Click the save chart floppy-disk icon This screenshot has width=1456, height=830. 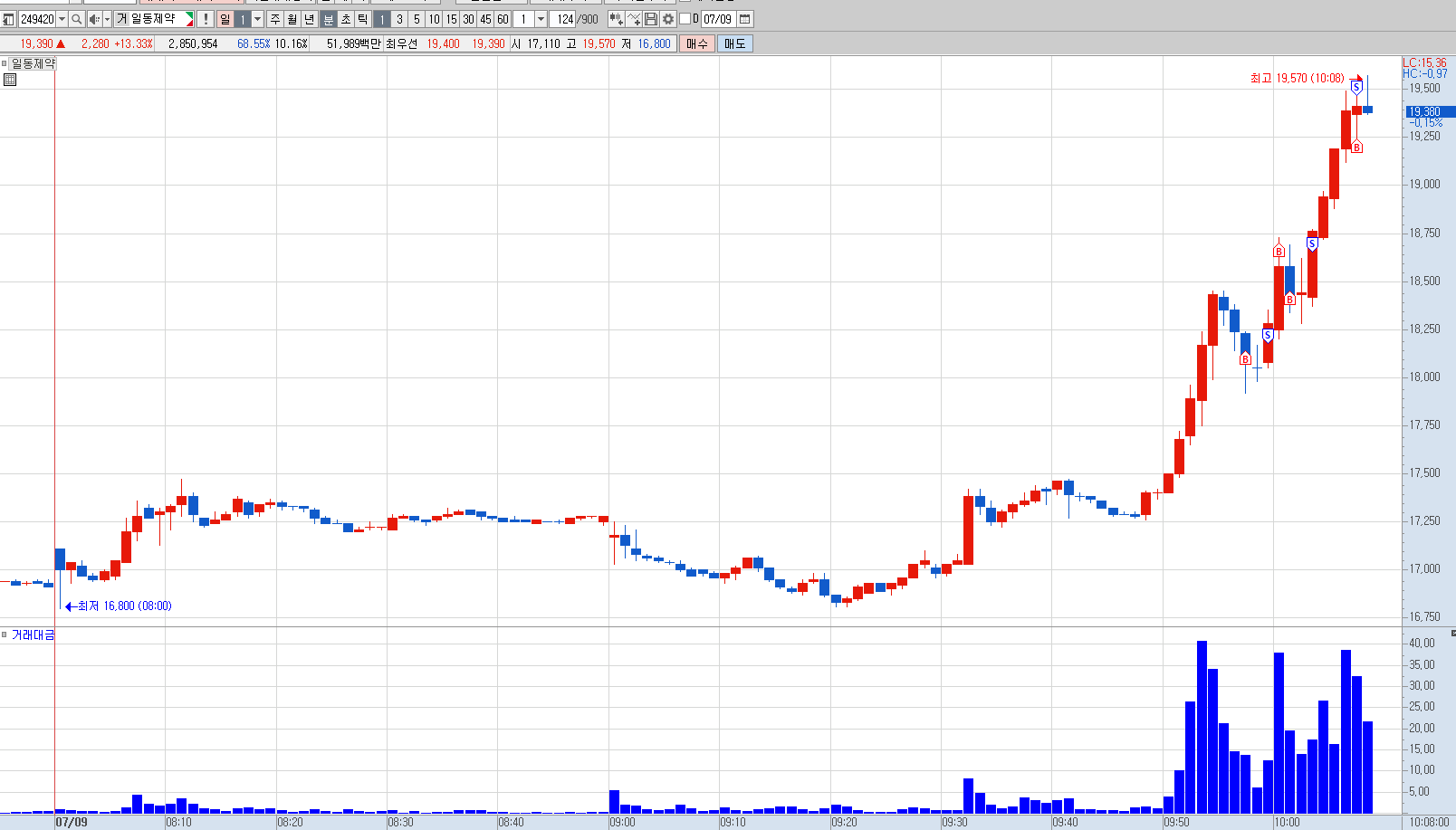(x=651, y=19)
